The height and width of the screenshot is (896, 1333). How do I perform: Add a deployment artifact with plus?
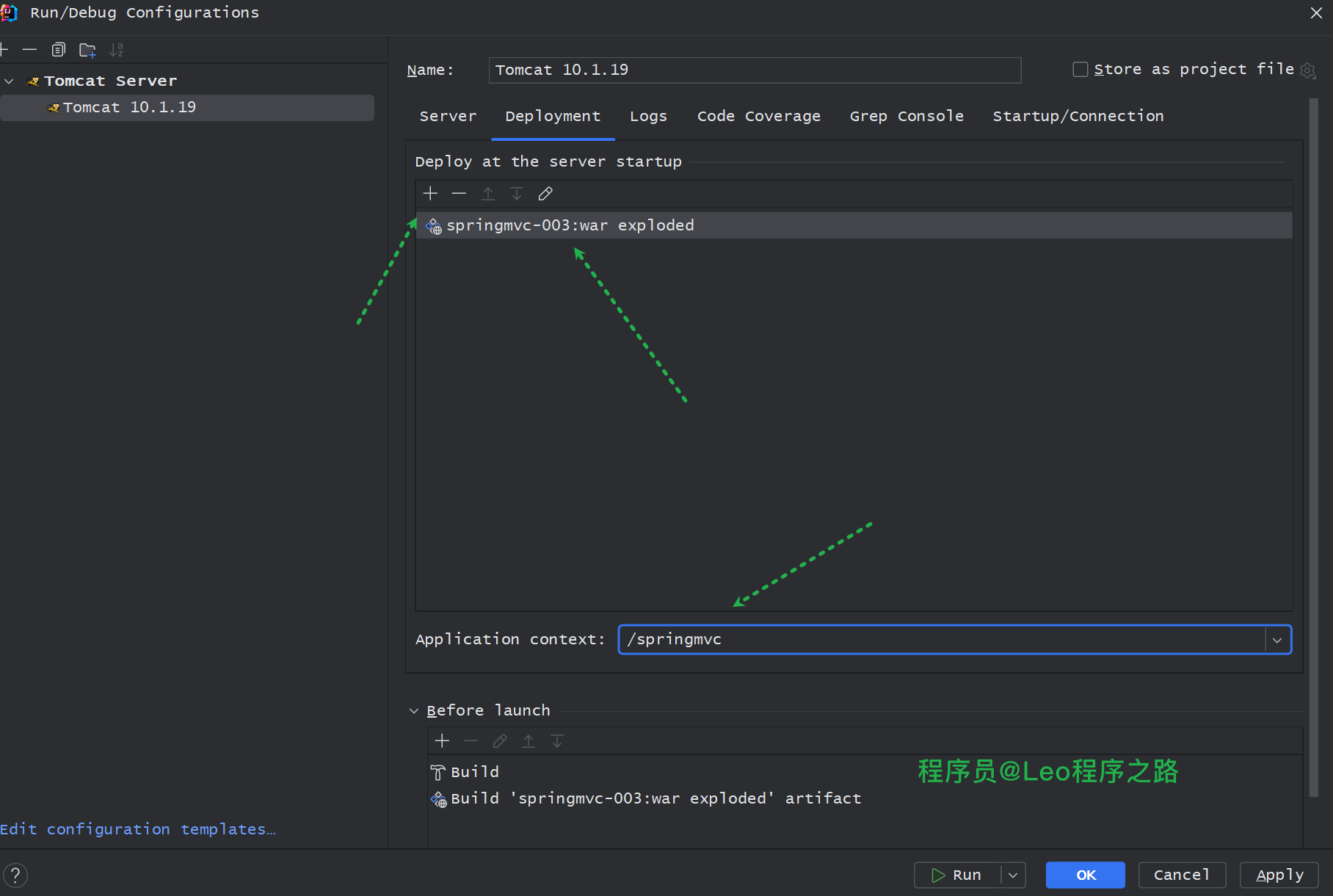point(430,194)
